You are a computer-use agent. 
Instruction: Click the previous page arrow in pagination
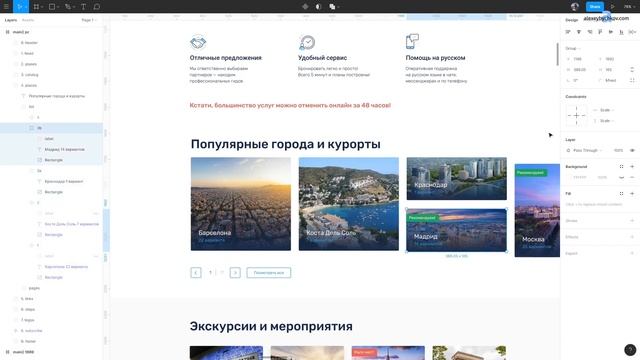tap(196, 273)
